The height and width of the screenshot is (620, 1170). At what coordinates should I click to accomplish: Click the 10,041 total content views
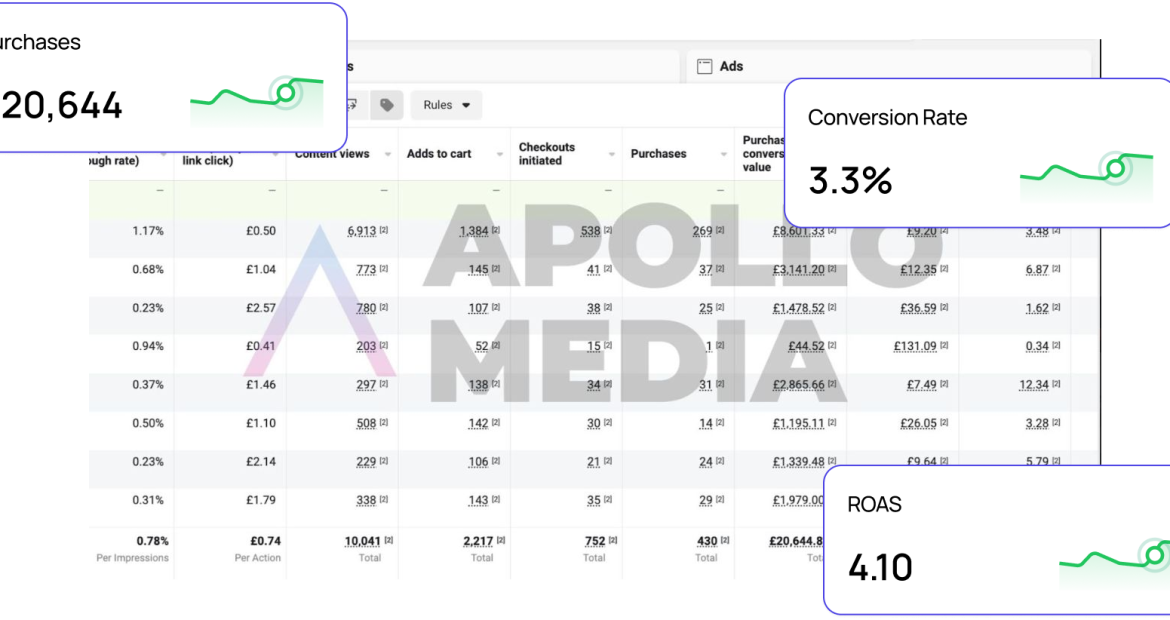point(363,541)
